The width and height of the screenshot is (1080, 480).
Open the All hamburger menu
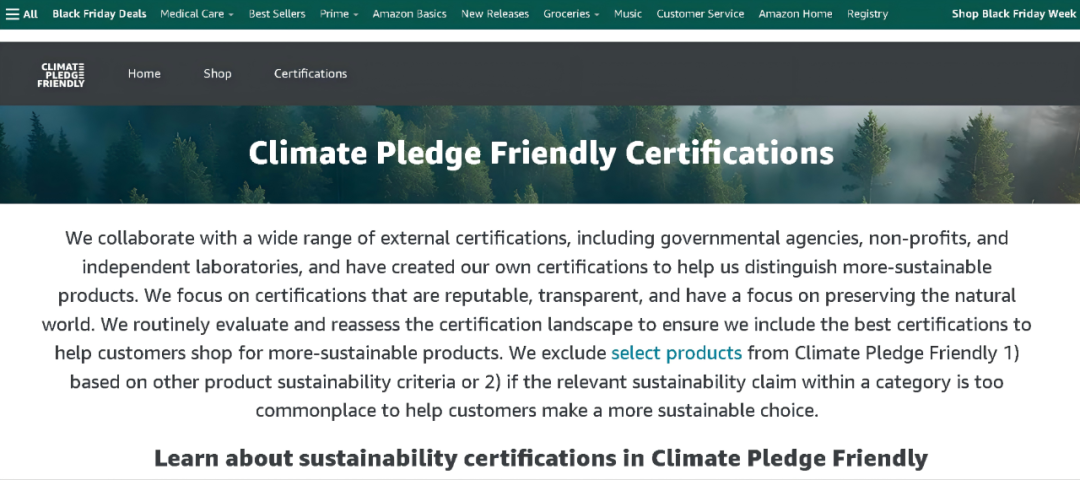pyautogui.click(x=21, y=14)
